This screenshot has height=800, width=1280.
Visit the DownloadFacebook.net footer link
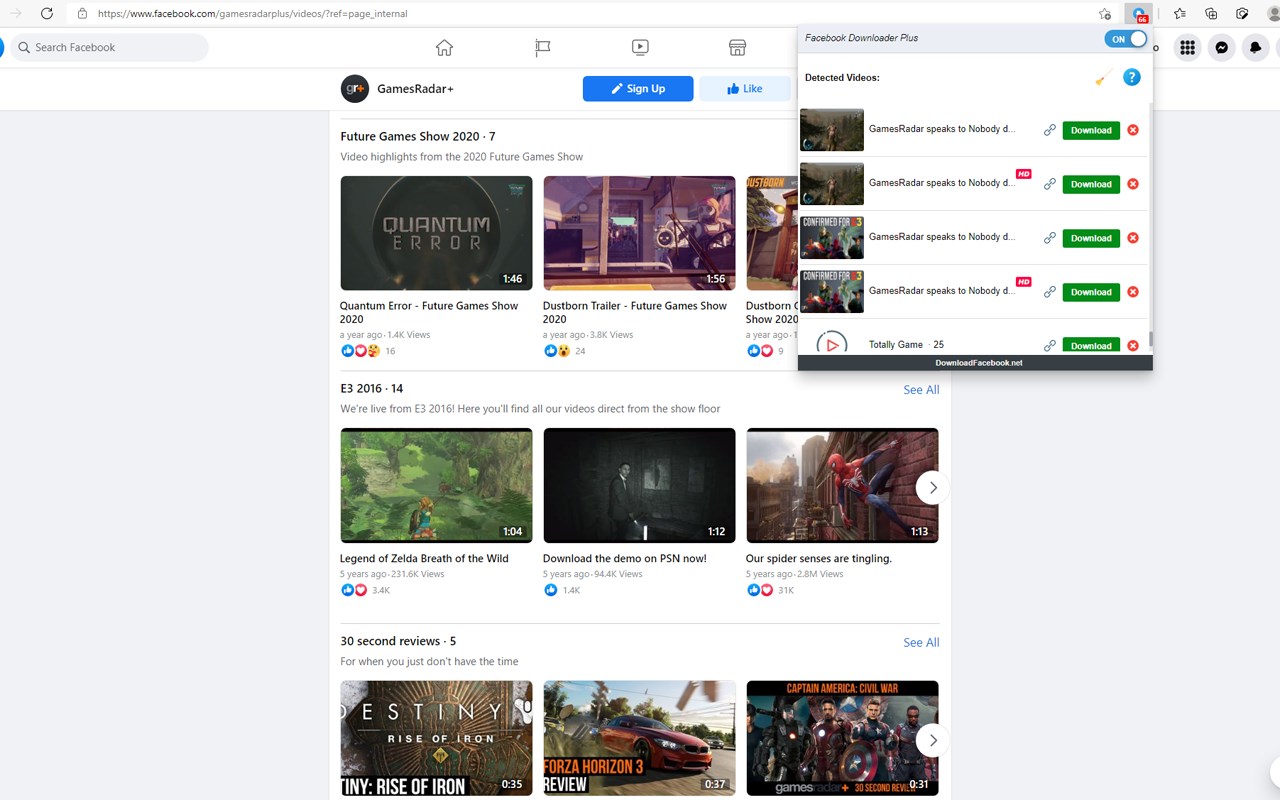(x=978, y=363)
